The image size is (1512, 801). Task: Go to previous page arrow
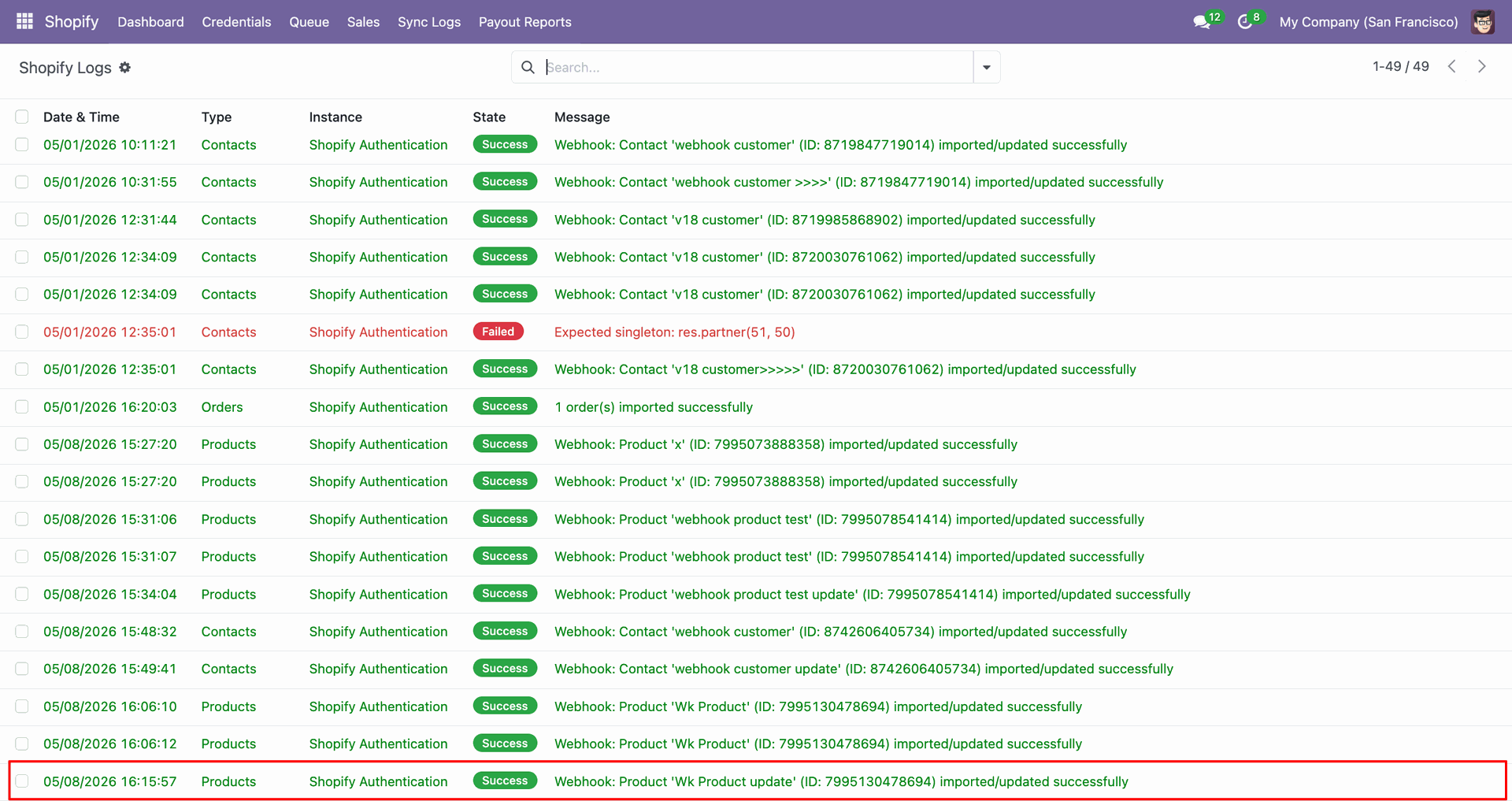pos(1451,67)
